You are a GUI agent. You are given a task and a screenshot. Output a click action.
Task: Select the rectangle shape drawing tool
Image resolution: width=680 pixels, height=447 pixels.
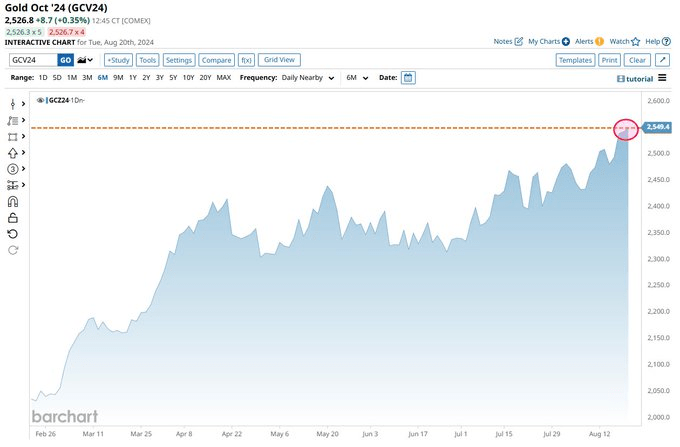coord(13,136)
